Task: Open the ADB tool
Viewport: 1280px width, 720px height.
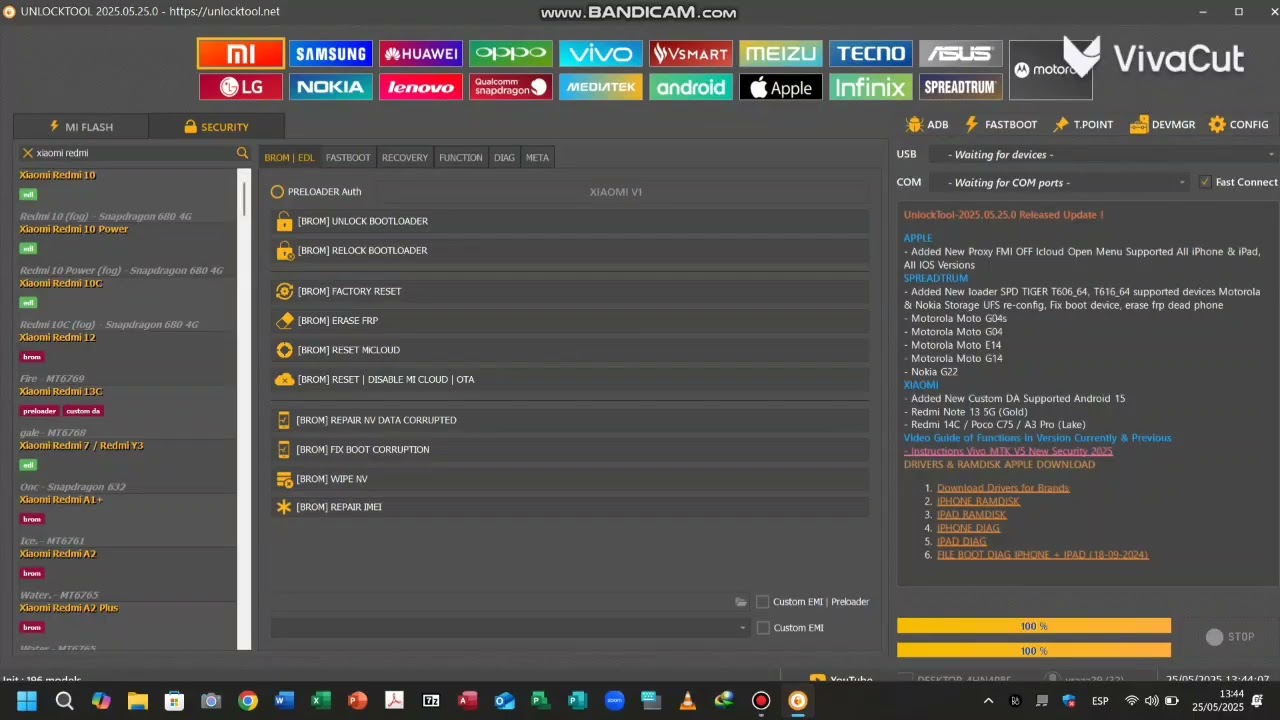Action: [x=927, y=125]
